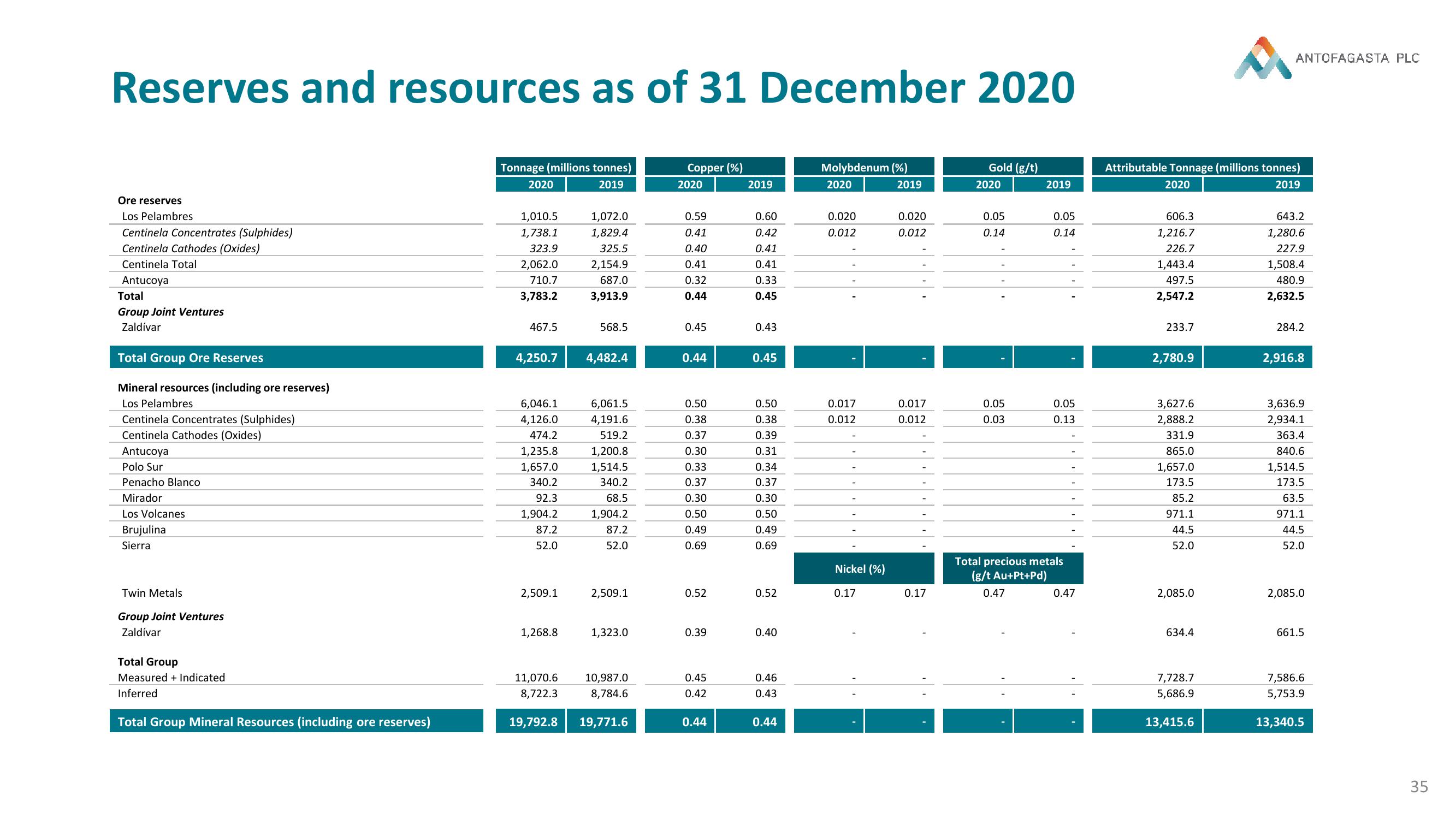Click the 4,482.4 group ore reserves value
This screenshot has height=819, width=1456.
click(x=606, y=357)
